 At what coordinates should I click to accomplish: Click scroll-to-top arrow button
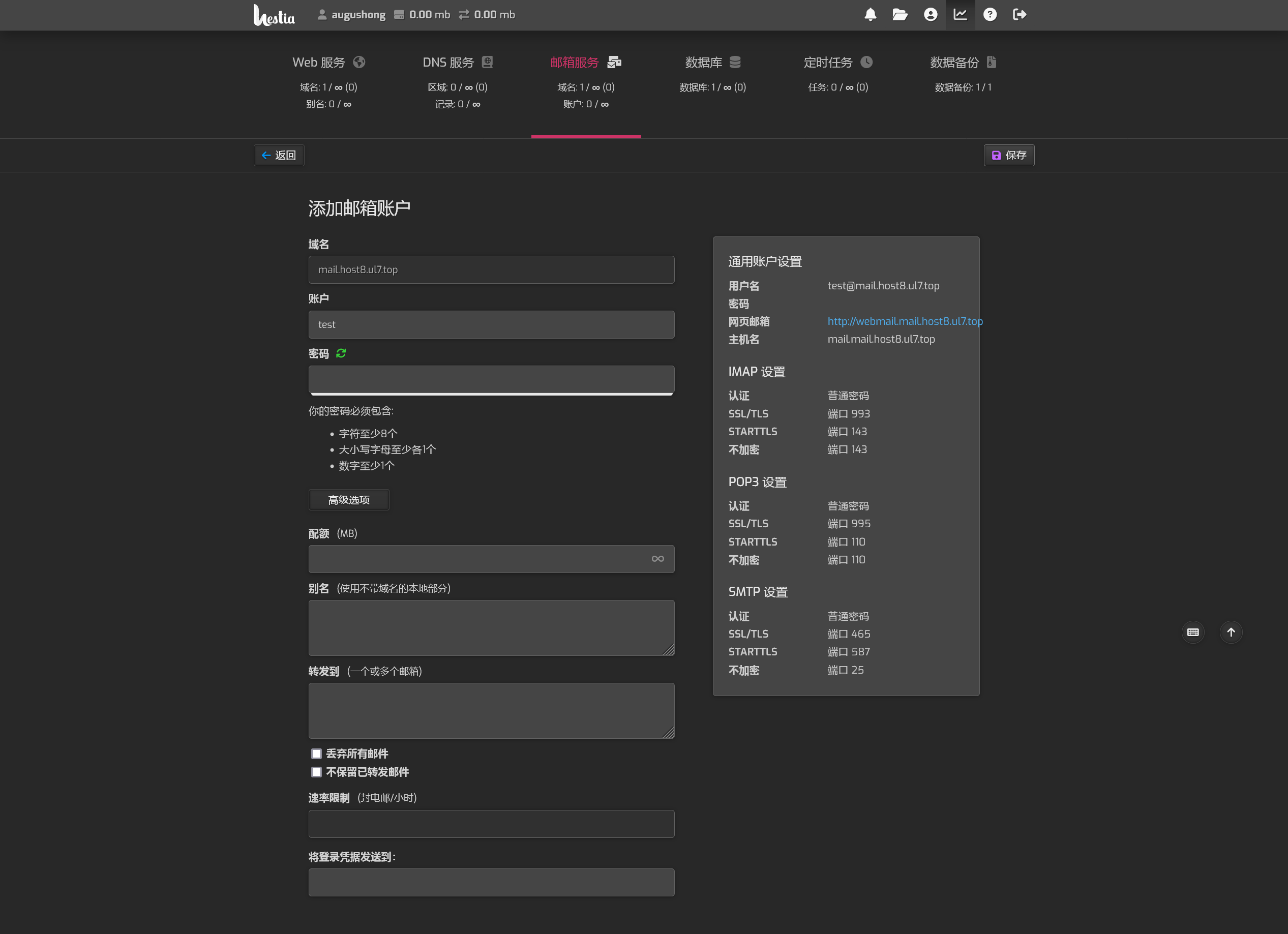[1231, 632]
